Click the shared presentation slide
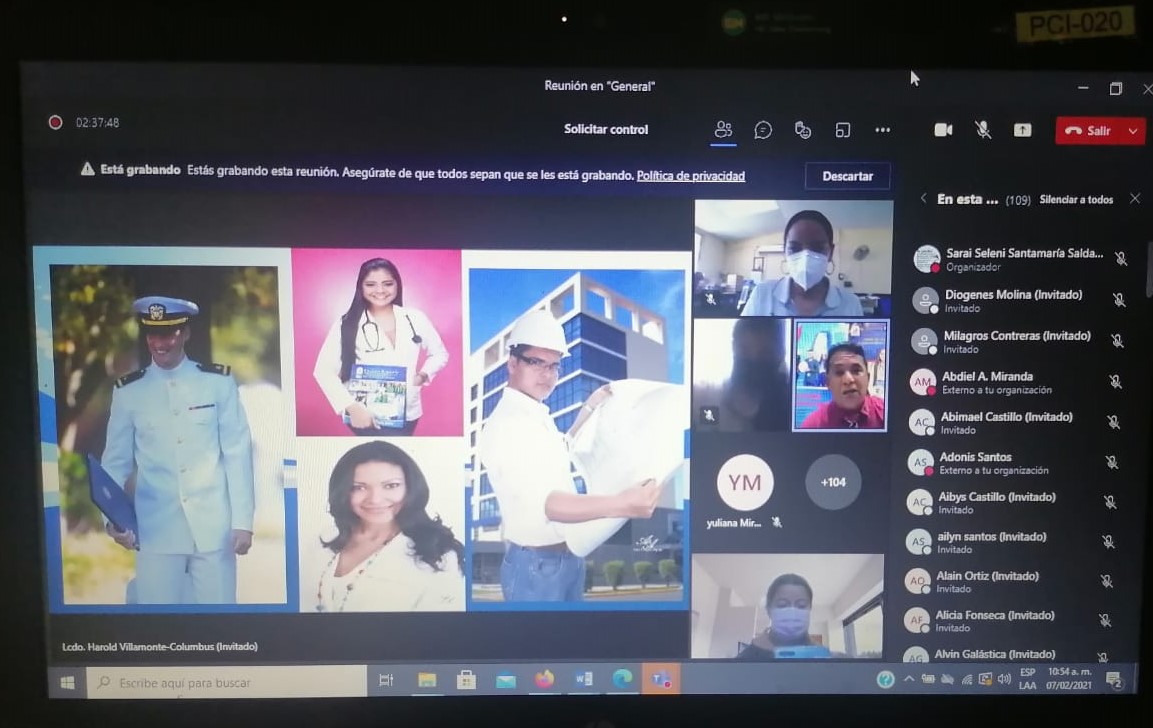This screenshot has width=1153, height=728. [362, 429]
